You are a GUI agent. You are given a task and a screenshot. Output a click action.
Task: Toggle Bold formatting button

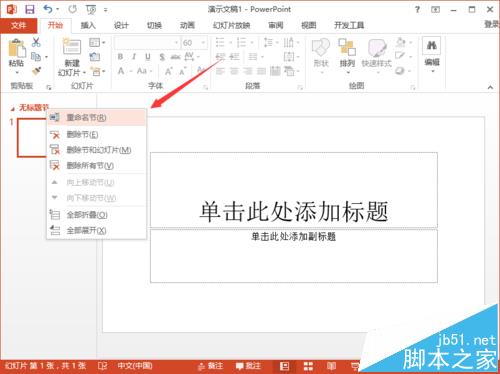[x=120, y=57]
